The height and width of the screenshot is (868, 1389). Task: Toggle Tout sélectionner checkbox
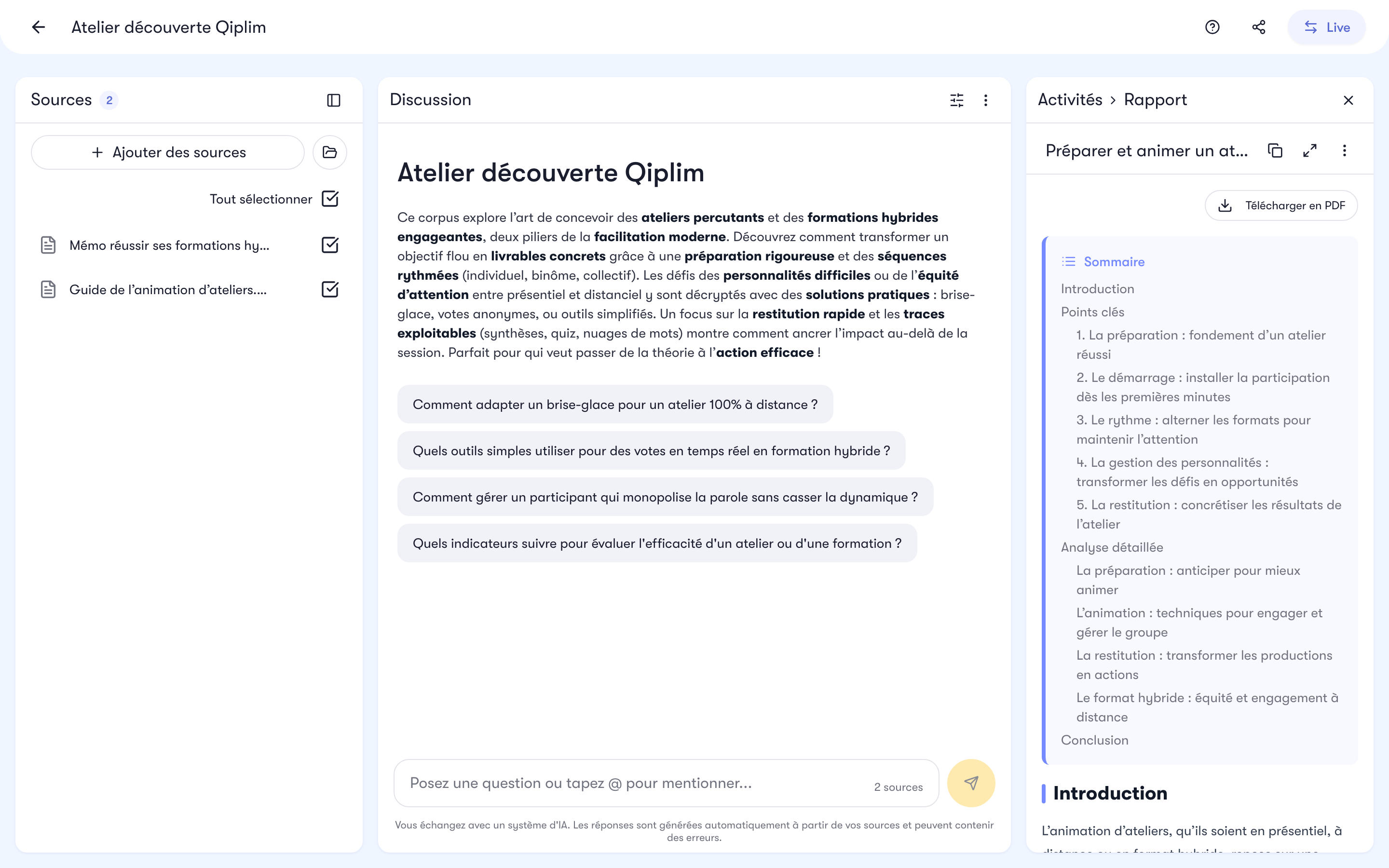pos(330,199)
